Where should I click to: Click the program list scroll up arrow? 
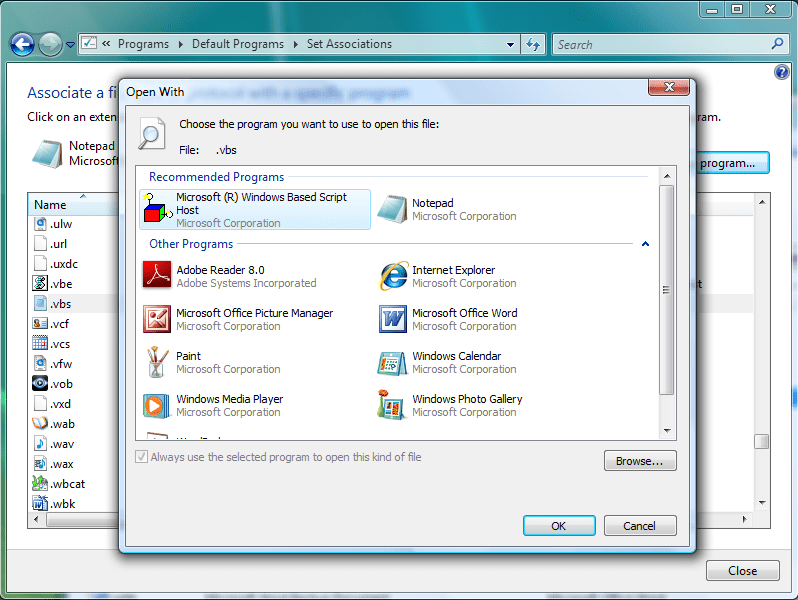(x=667, y=176)
